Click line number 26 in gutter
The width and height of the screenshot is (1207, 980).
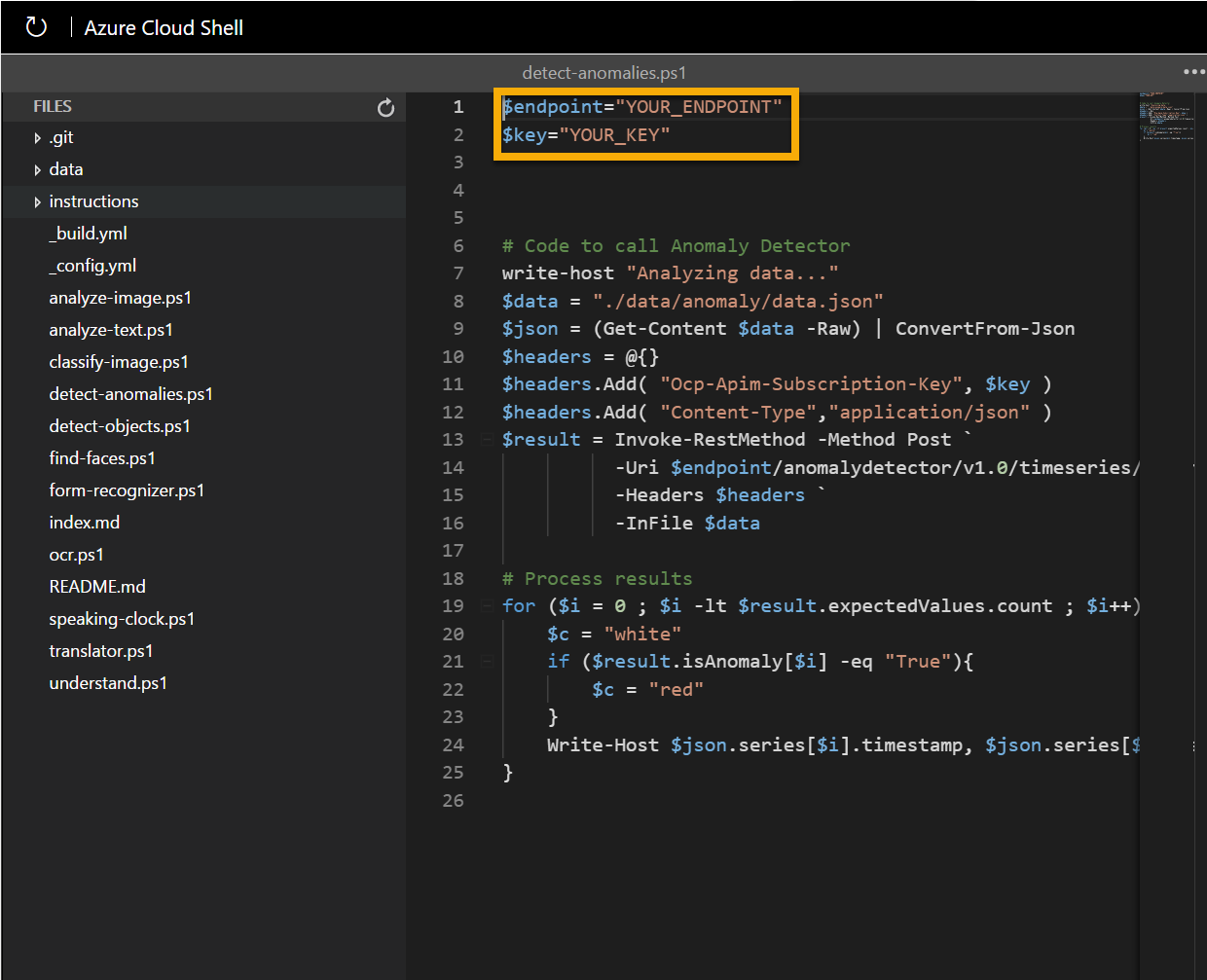coord(454,801)
